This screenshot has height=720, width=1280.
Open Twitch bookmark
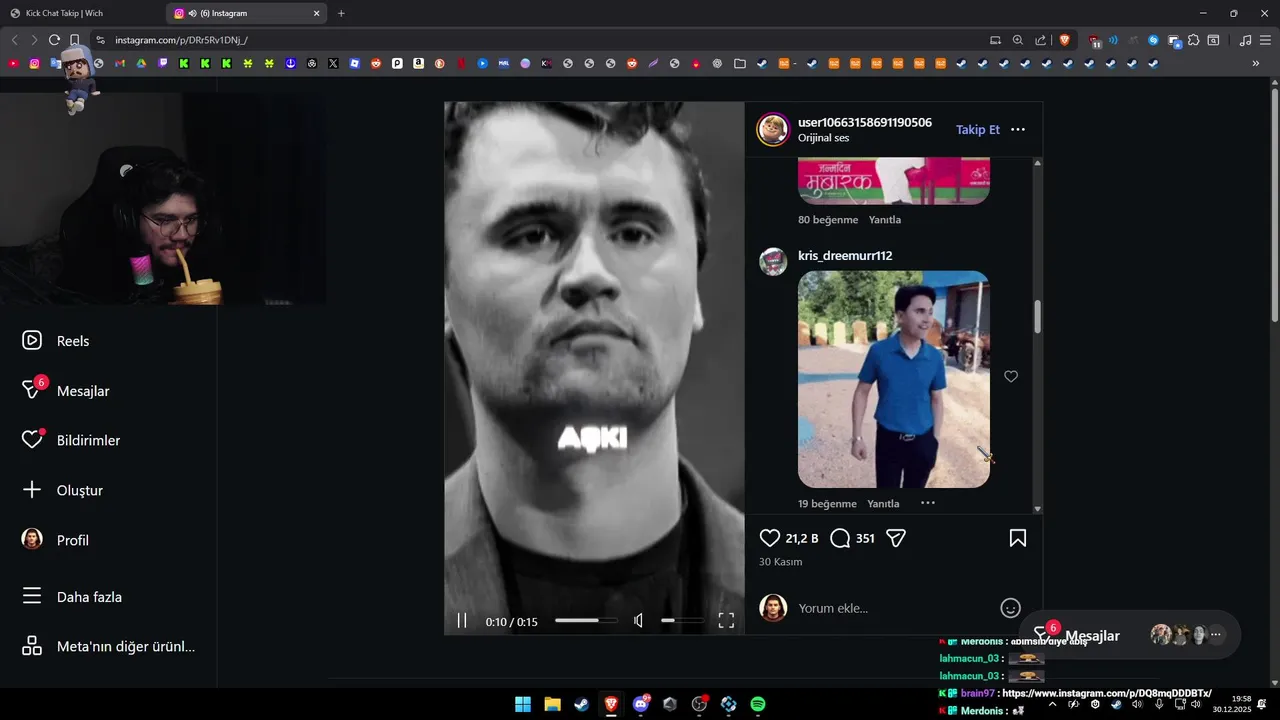point(162,63)
